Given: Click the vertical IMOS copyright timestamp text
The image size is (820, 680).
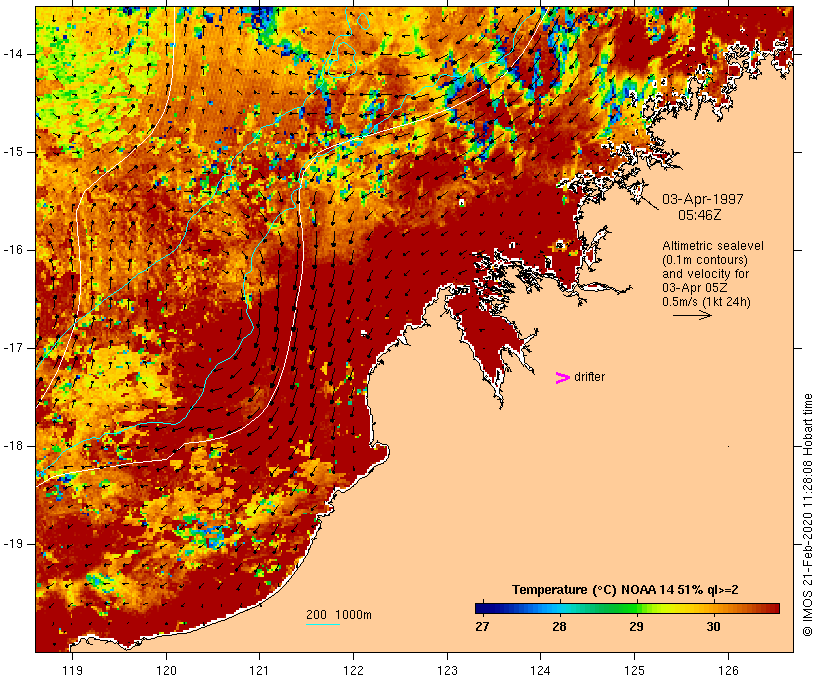Looking at the screenshot, I should click(808, 515).
